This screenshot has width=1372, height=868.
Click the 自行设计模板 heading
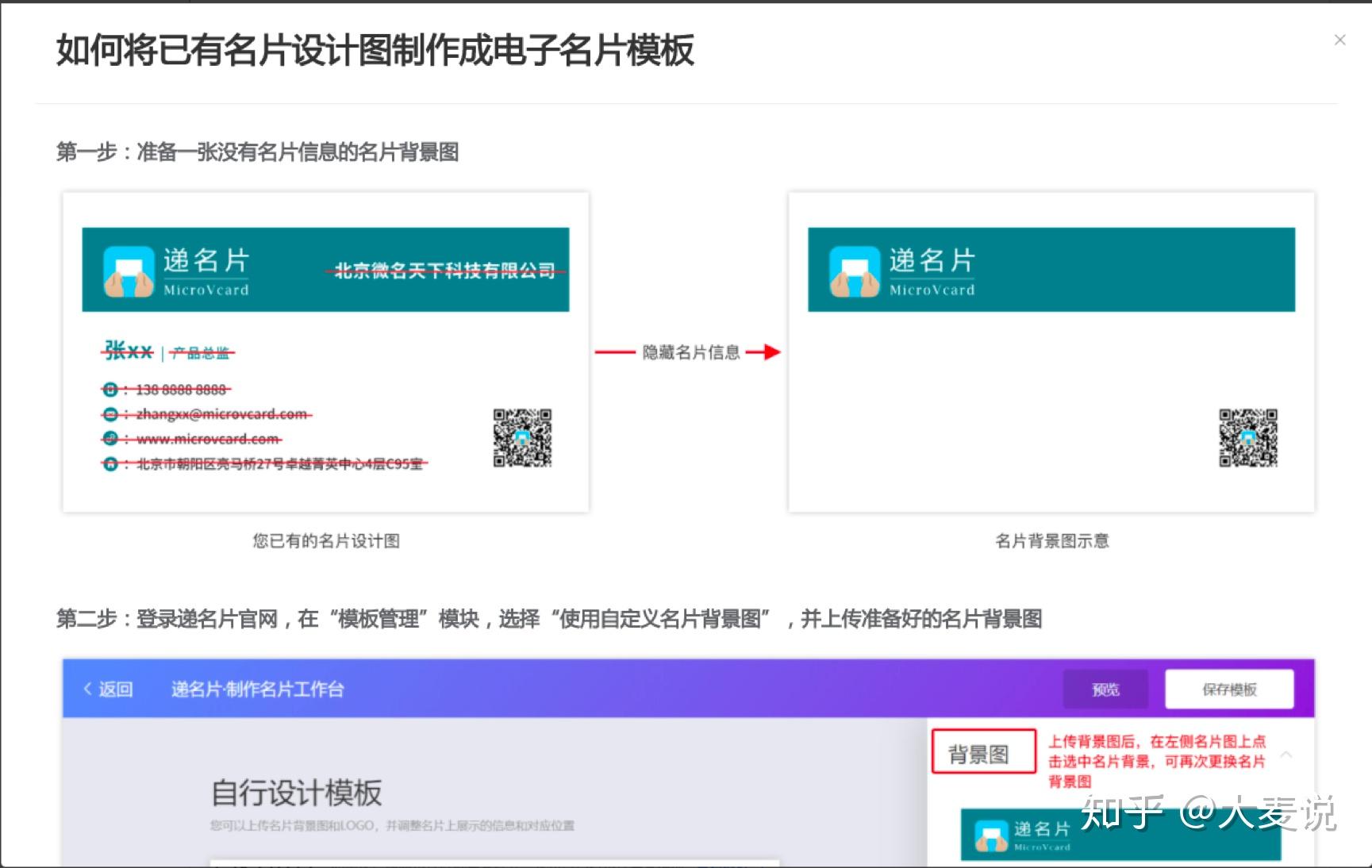tap(297, 792)
